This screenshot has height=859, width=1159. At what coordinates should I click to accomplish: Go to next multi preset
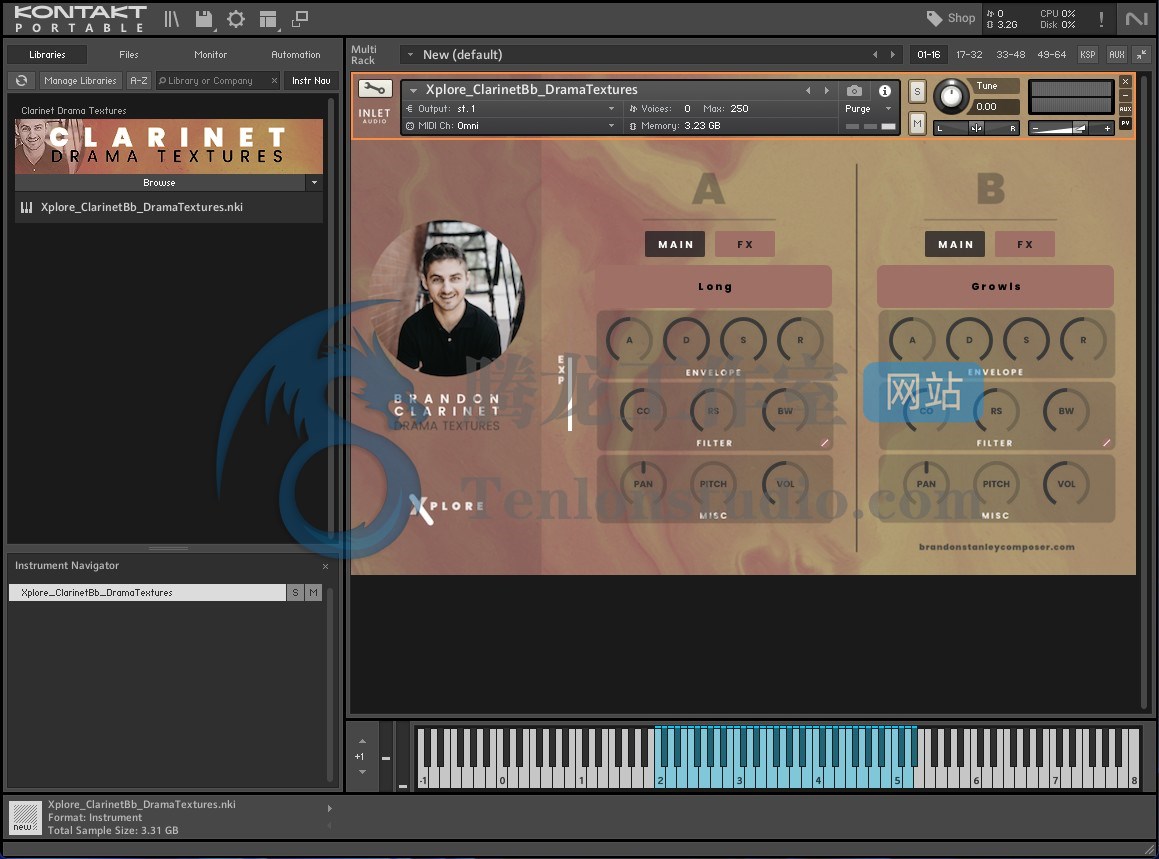pyautogui.click(x=893, y=55)
